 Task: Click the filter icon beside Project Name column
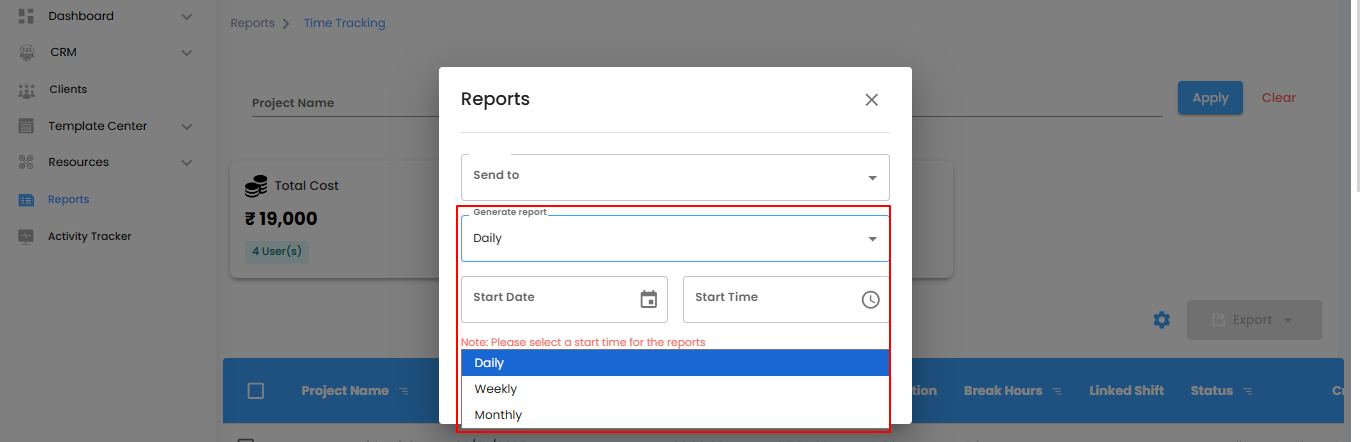403,391
